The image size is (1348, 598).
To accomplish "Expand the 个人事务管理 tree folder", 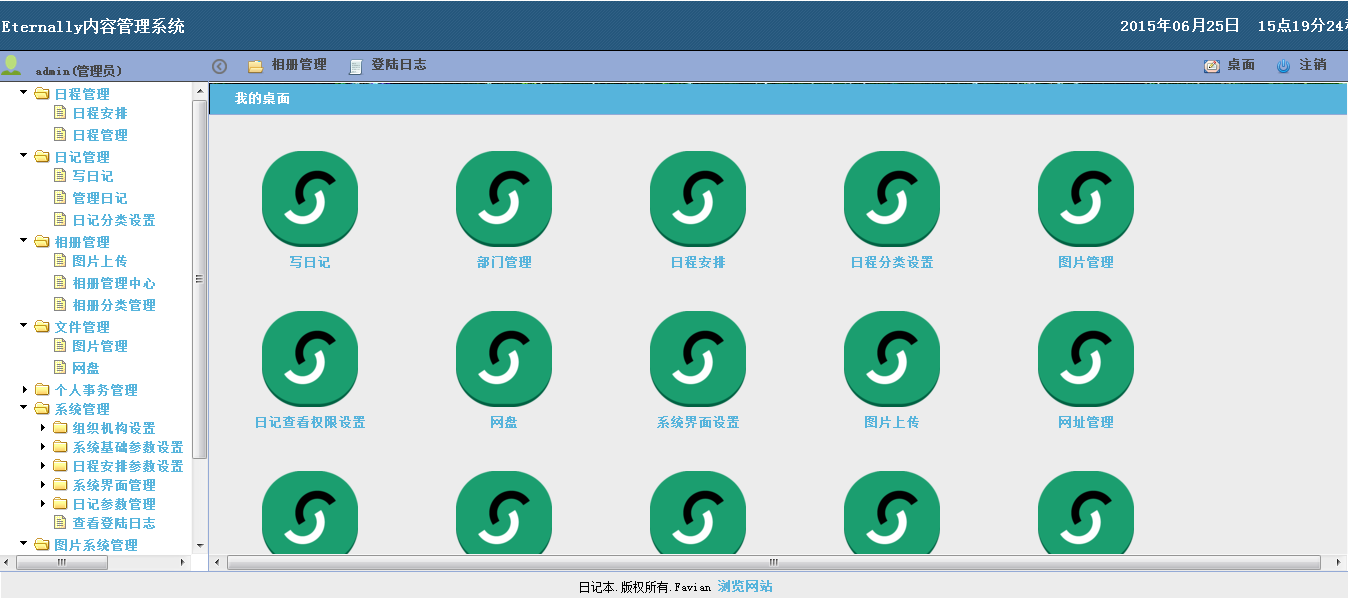I will point(25,390).
